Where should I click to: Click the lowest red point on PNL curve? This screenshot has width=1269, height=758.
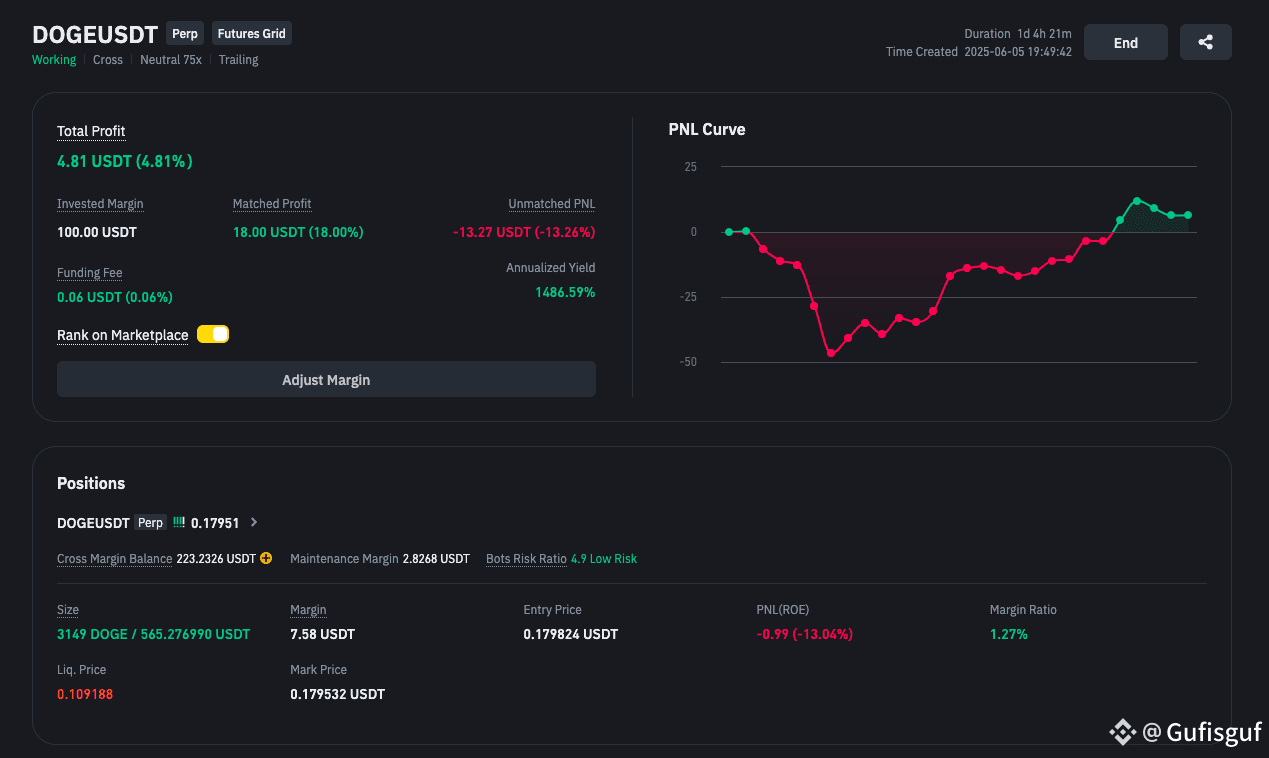pos(830,353)
